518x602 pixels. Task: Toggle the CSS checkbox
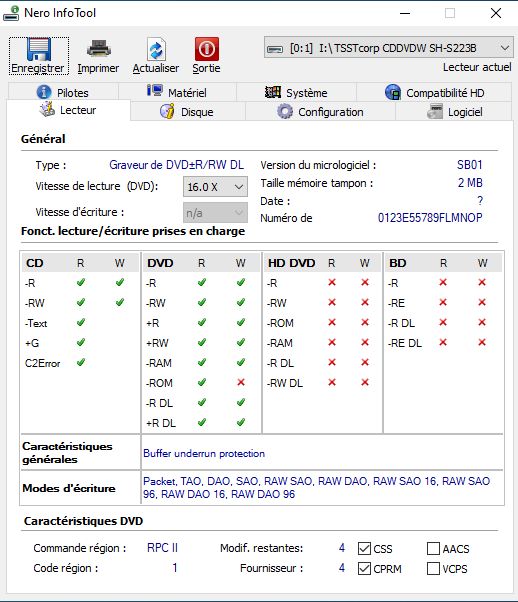point(364,548)
